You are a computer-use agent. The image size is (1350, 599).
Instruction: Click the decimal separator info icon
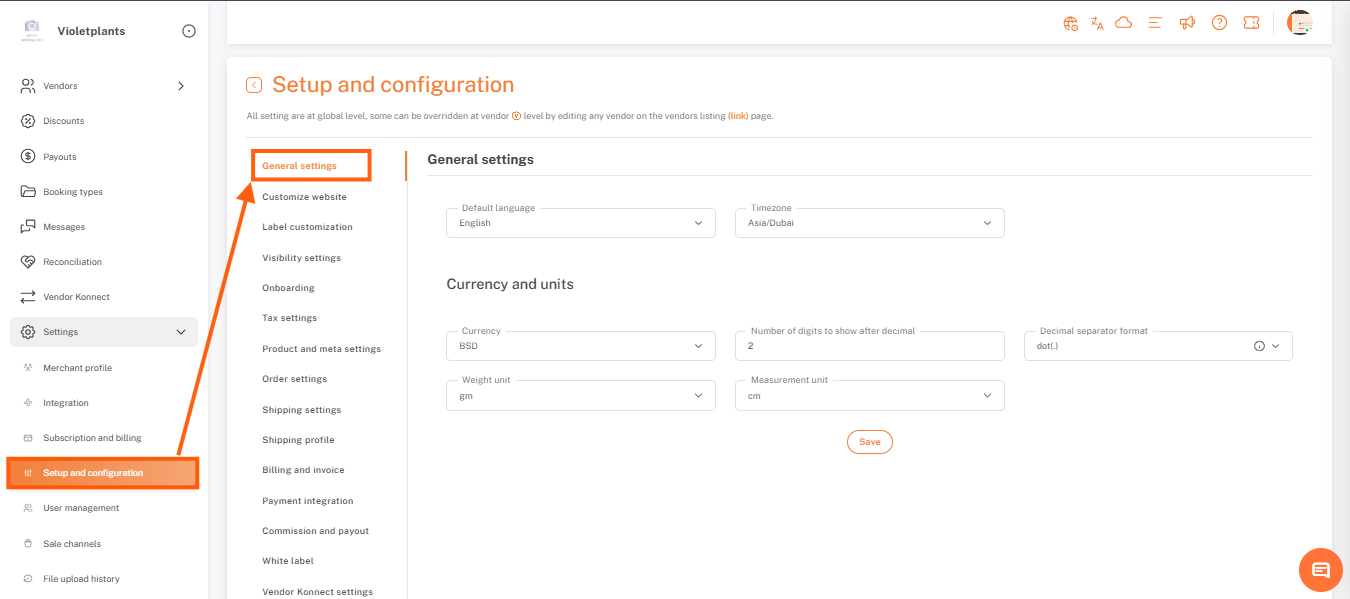(1259, 346)
